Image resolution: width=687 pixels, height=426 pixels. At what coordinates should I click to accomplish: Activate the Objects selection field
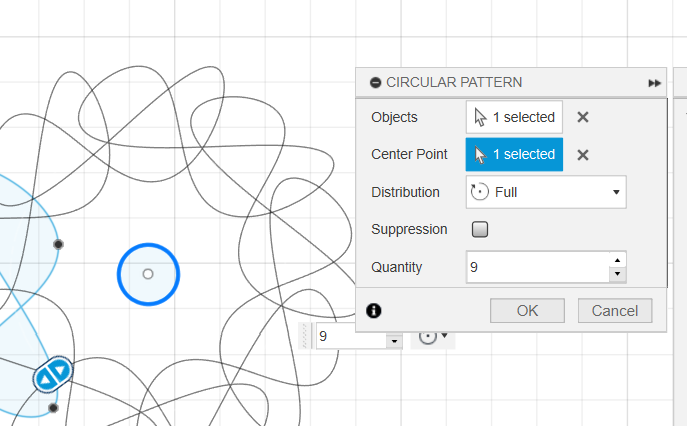[x=514, y=117]
